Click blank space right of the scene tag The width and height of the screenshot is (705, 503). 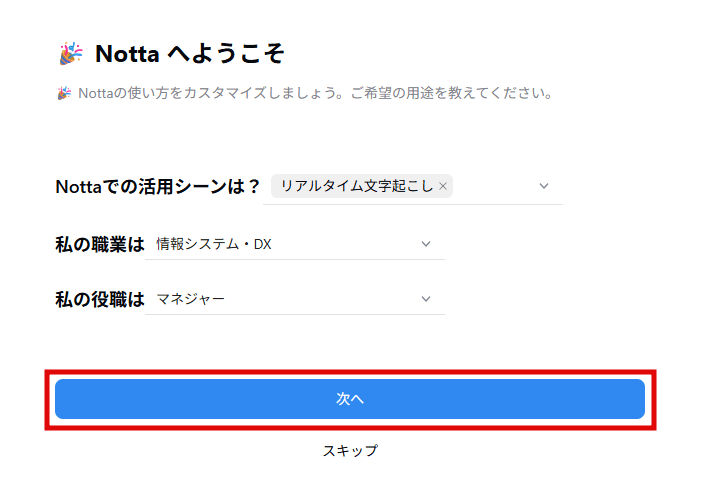495,186
